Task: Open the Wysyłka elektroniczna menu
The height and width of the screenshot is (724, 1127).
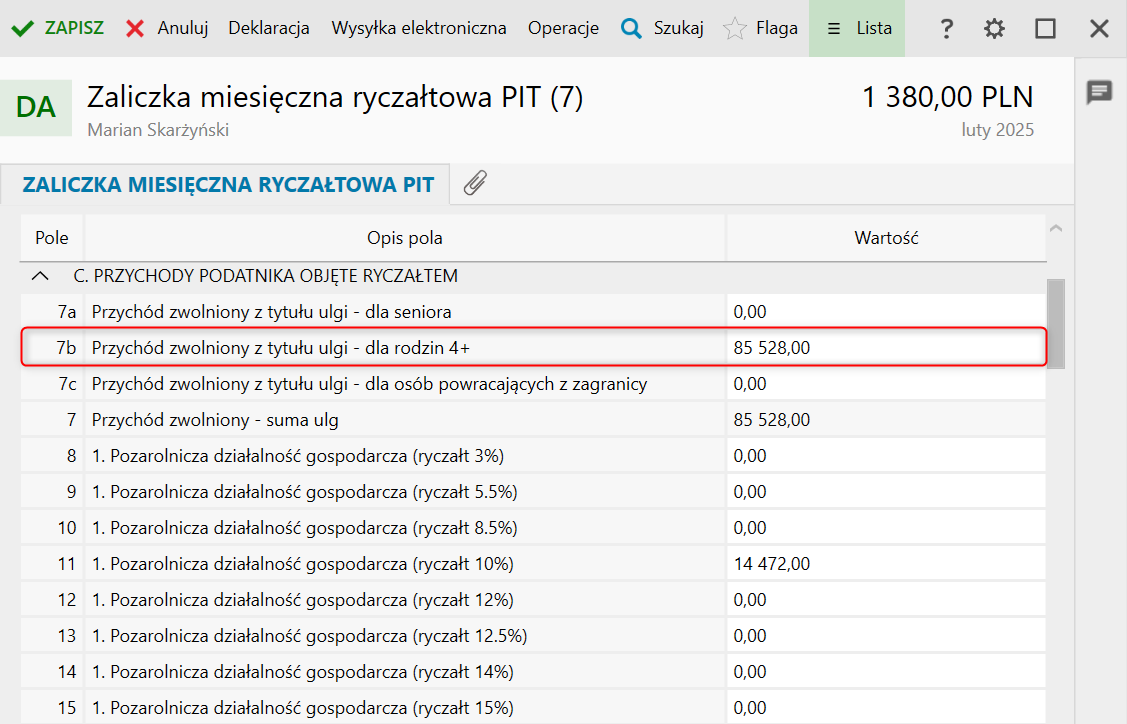Action: (419, 28)
